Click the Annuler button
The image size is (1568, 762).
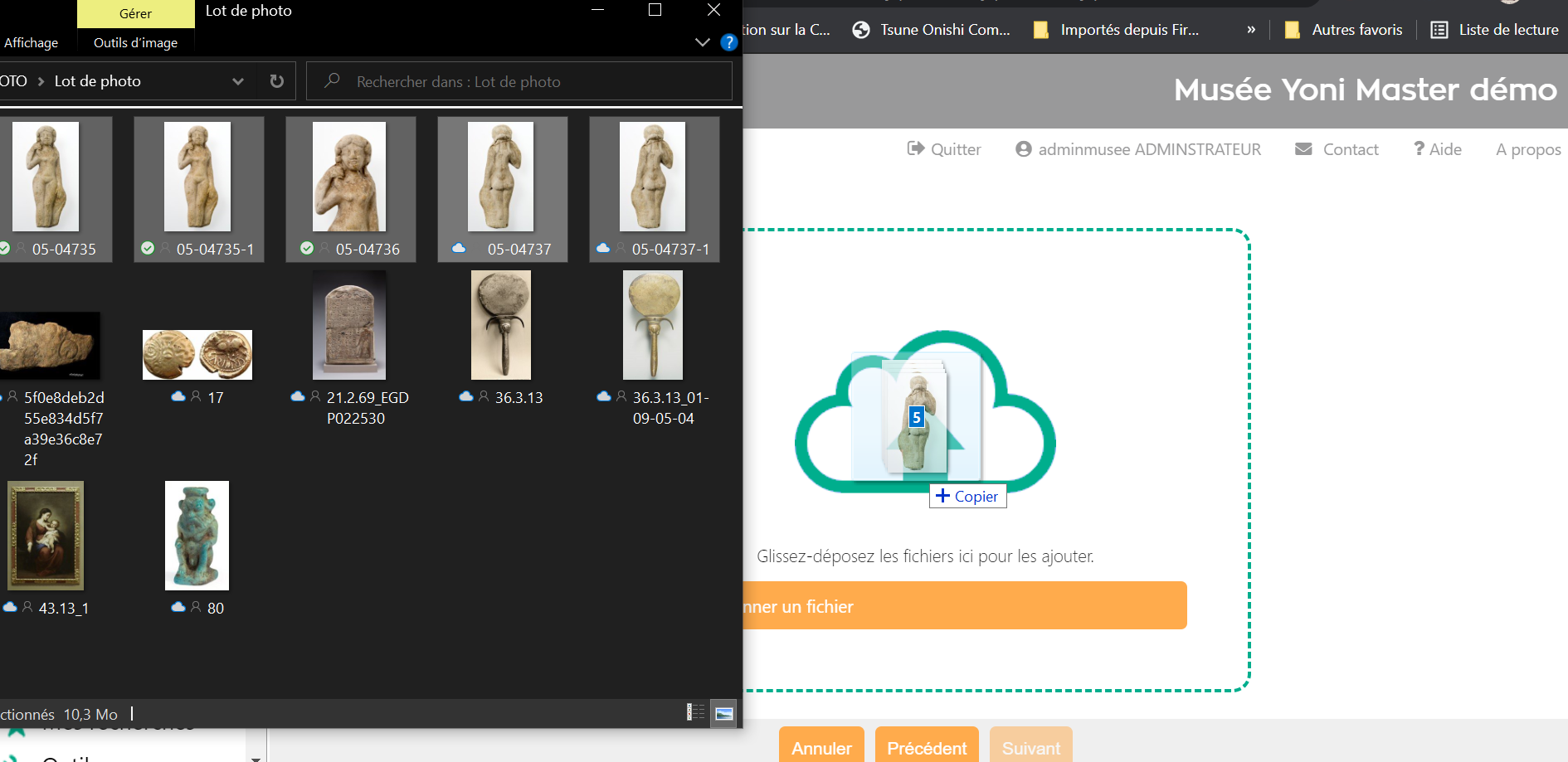click(821, 747)
